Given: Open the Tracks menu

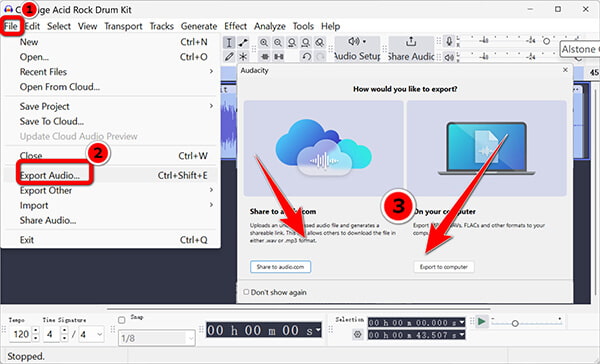Looking at the screenshot, I should pyautogui.click(x=161, y=26).
